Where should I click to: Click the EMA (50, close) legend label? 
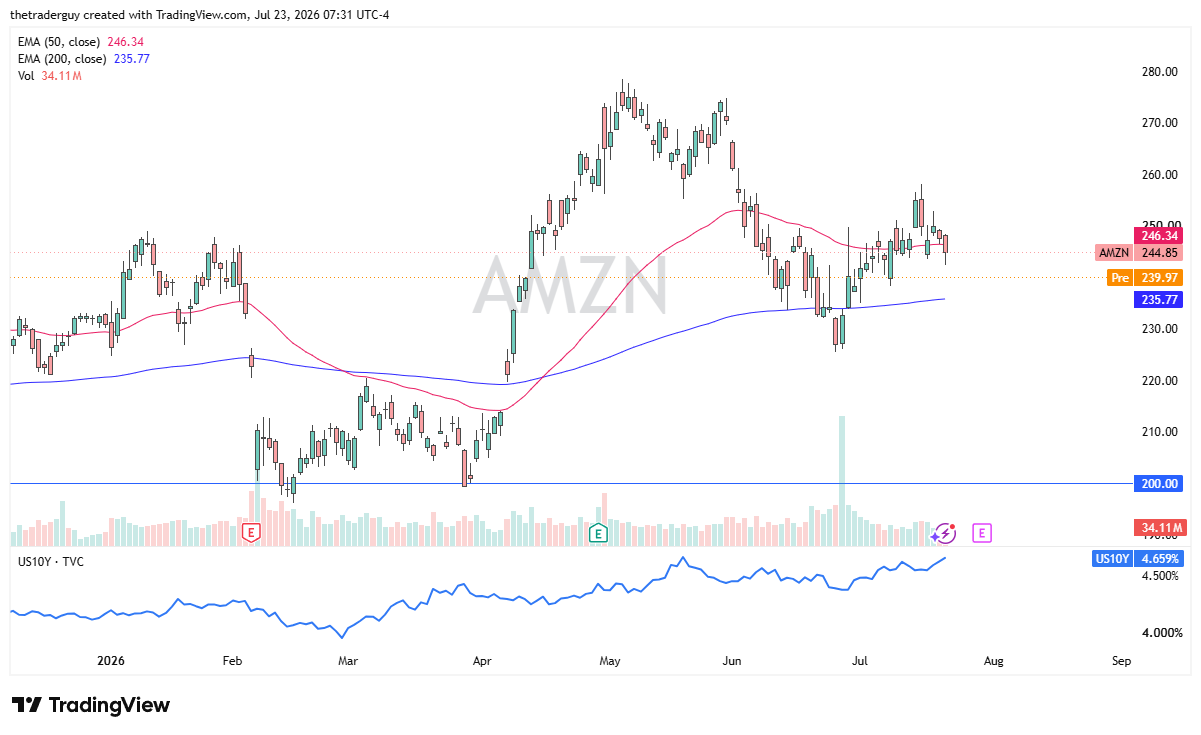point(60,42)
